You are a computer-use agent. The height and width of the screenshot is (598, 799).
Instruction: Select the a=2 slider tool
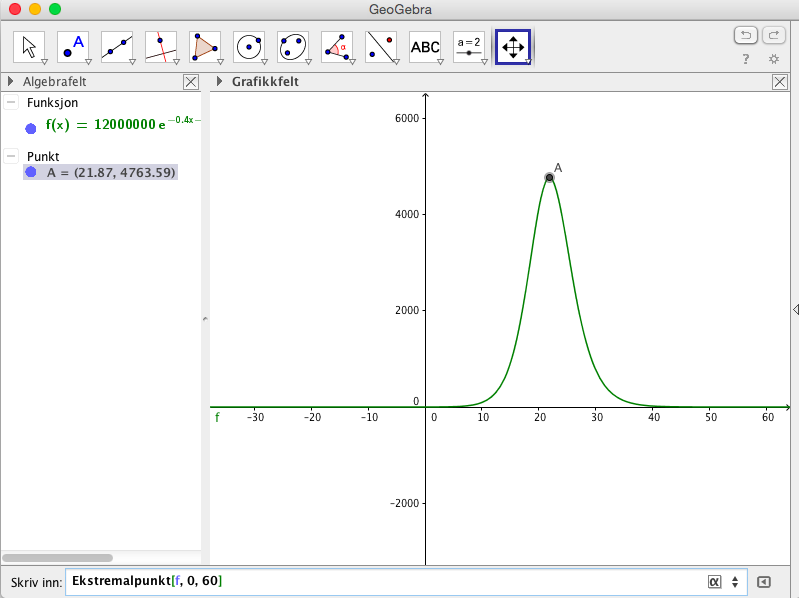click(x=469, y=47)
